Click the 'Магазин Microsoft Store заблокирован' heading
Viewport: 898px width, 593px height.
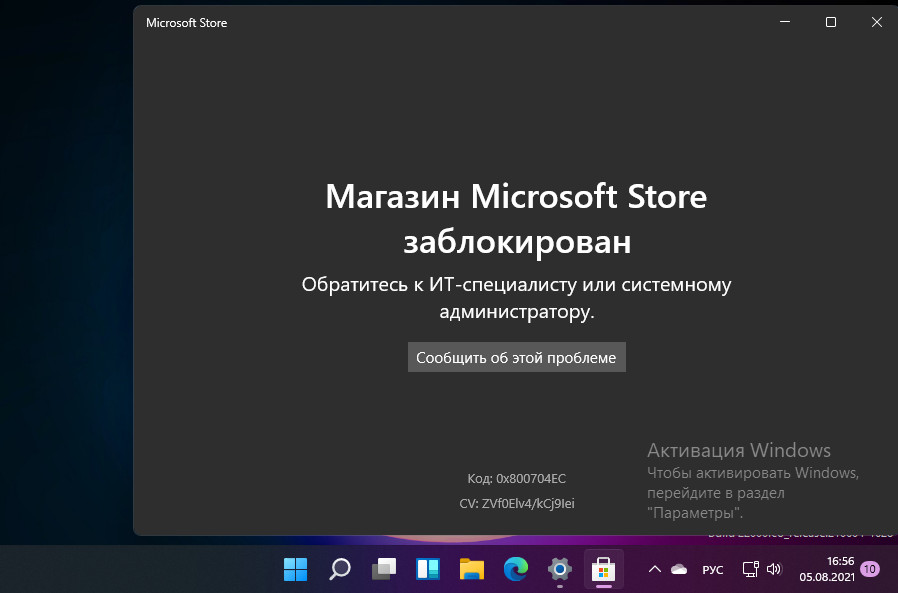click(517, 218)
